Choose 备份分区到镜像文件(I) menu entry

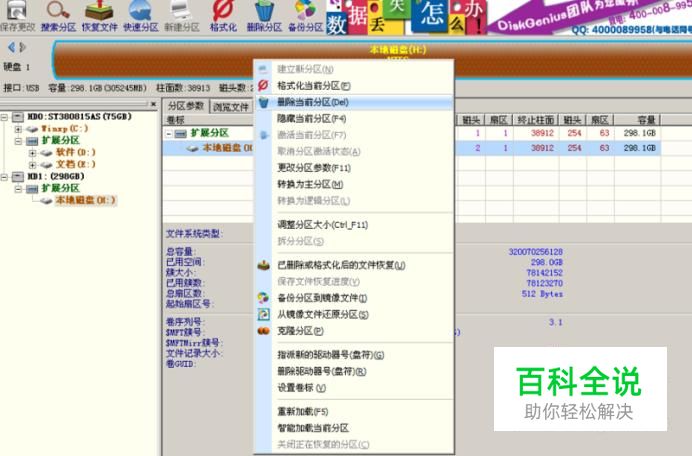354,298
